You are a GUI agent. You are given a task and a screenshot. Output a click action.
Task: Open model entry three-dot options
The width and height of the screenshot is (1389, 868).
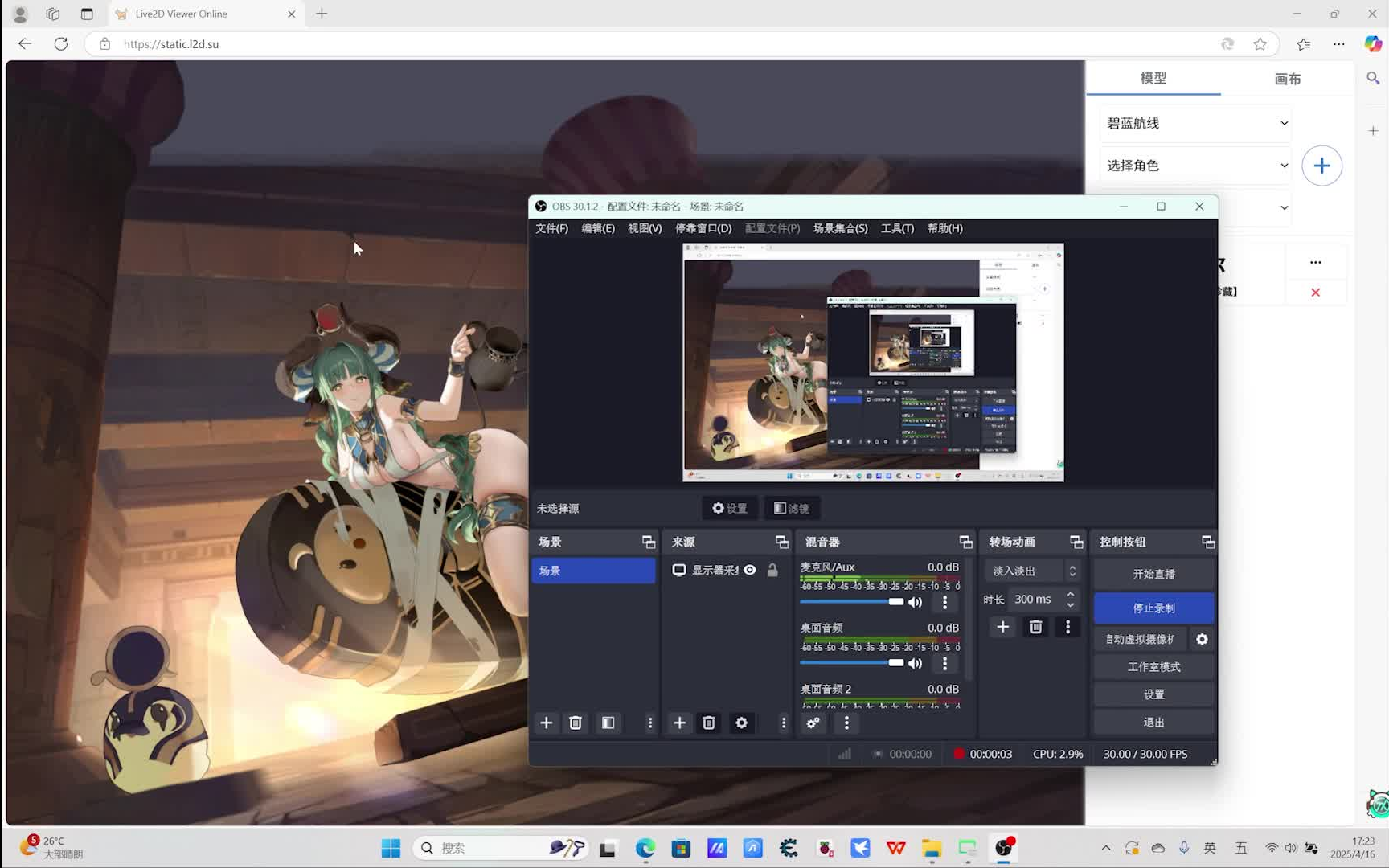coord(1316,262)
